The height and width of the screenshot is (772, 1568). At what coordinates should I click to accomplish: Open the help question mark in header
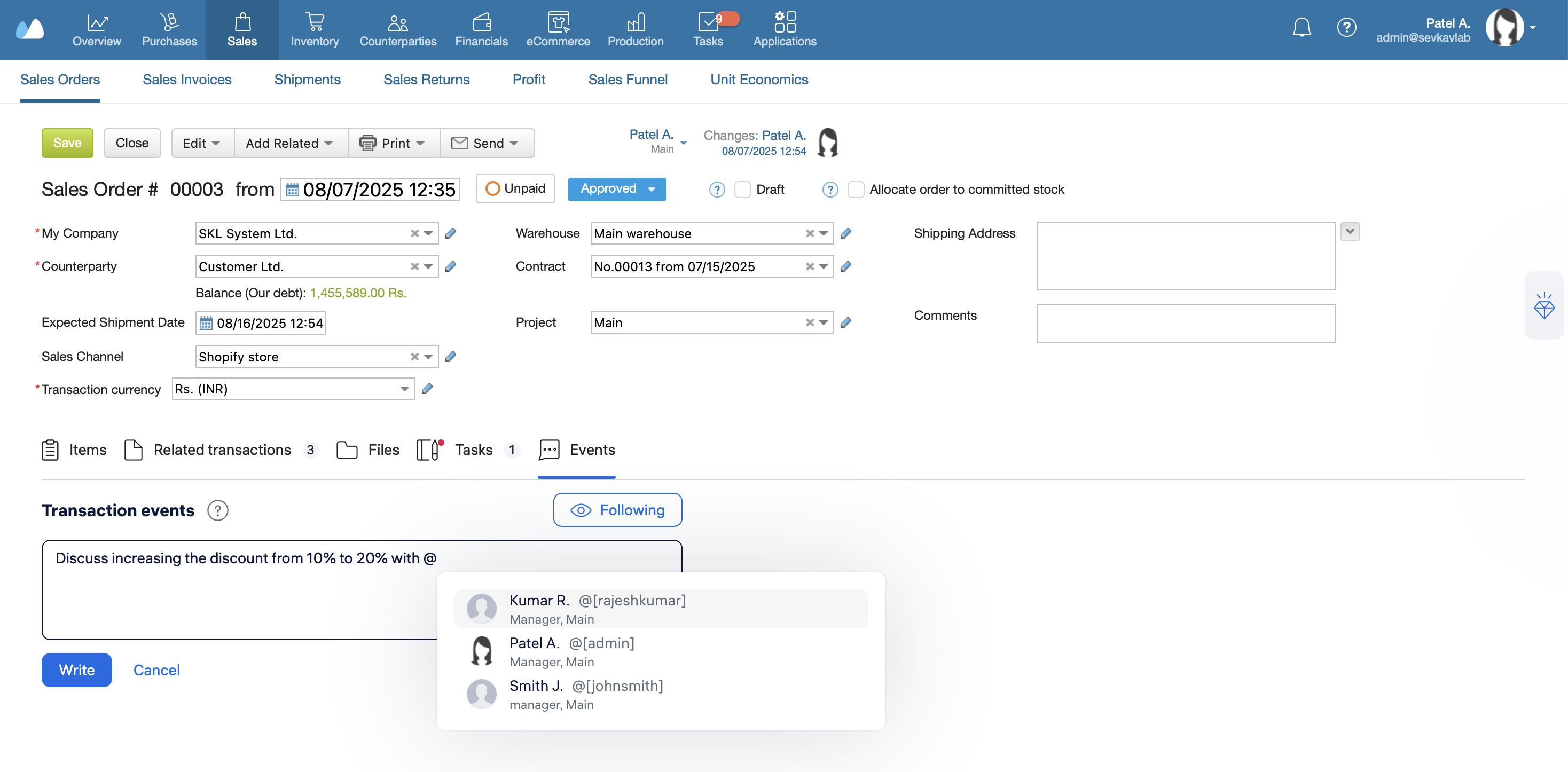point(1346,27)
